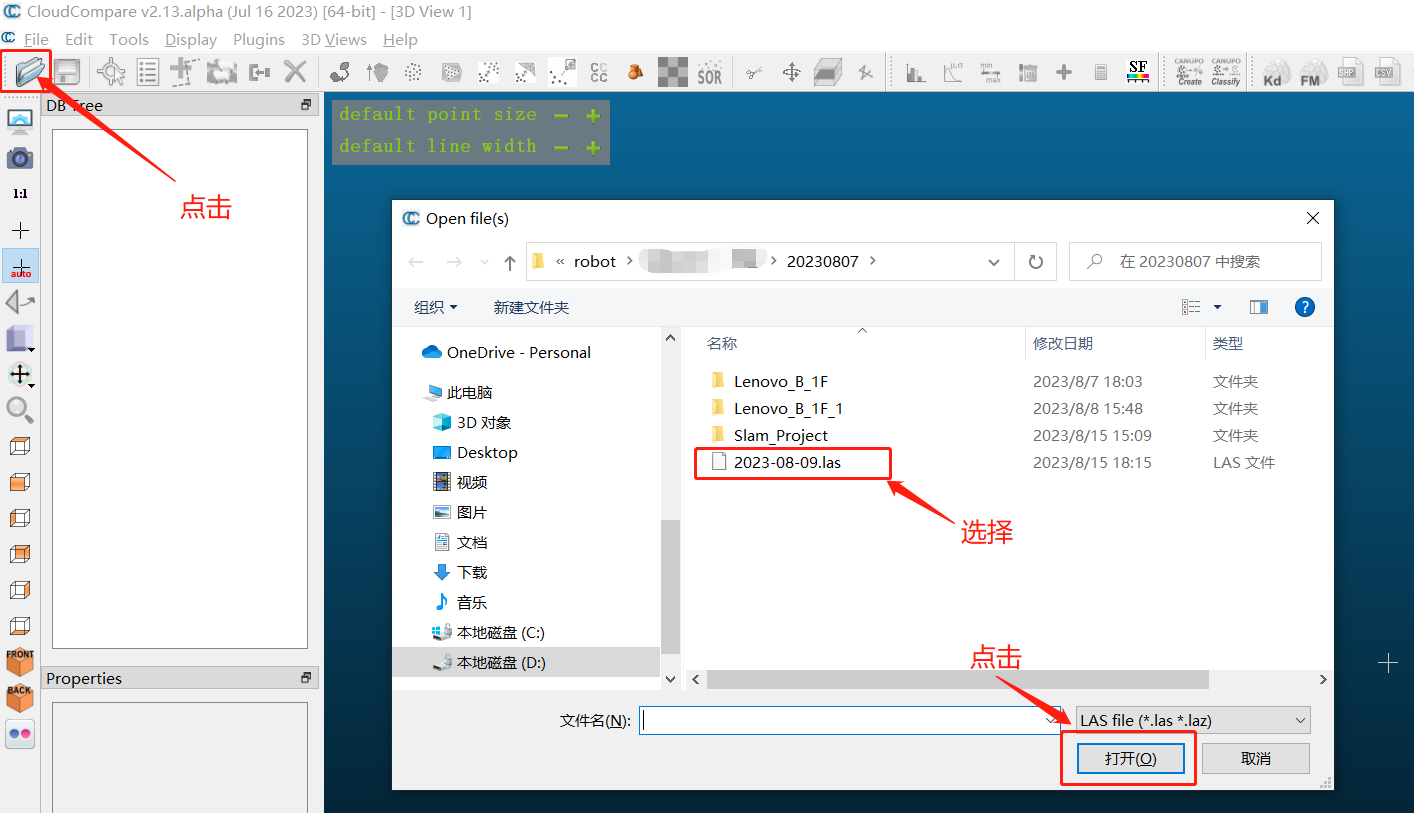Click the Kd tree icon
Image resolution: width=1414 pixels, height=813 pixels.
tap(1273, 72)
